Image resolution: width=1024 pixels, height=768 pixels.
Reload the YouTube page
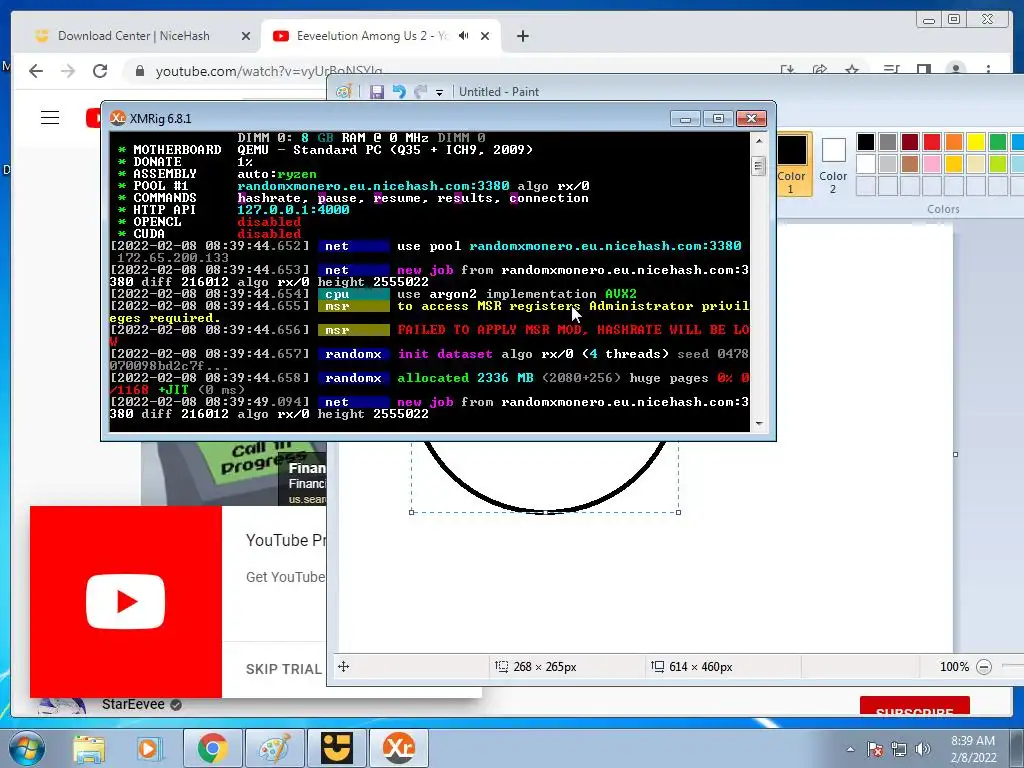point(100,71)
